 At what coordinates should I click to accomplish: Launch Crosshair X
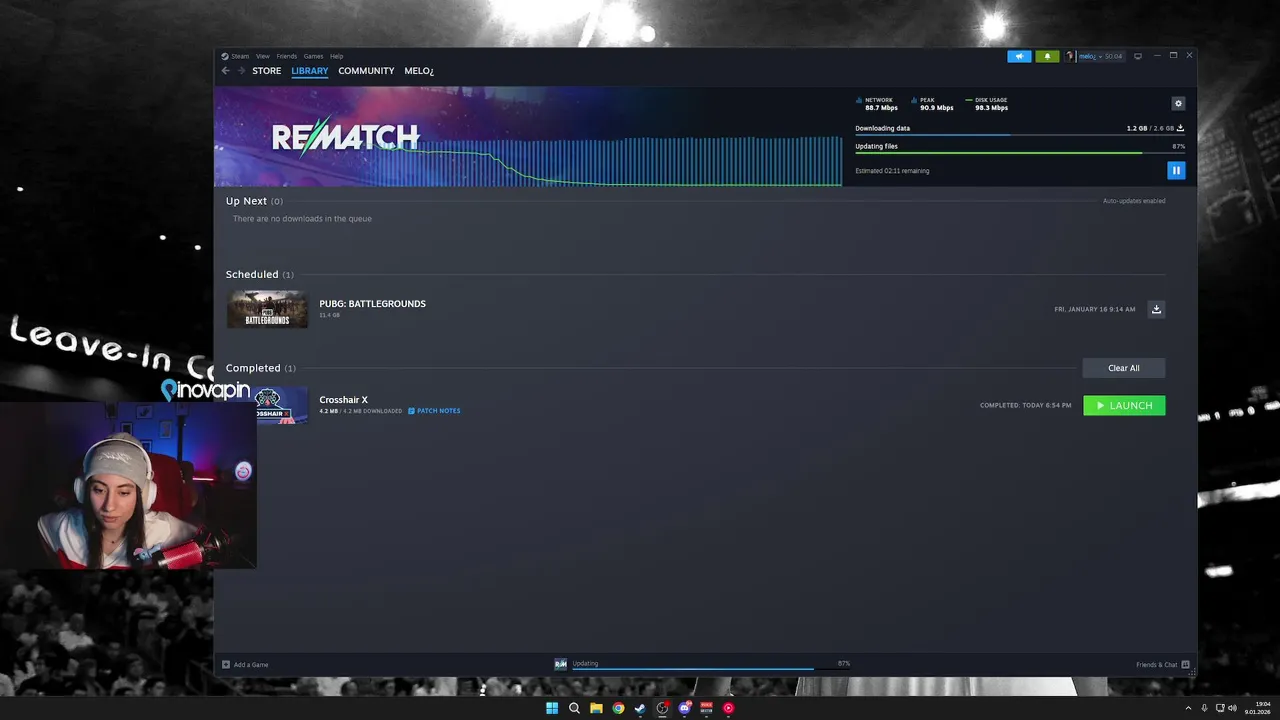[1124, 405]
